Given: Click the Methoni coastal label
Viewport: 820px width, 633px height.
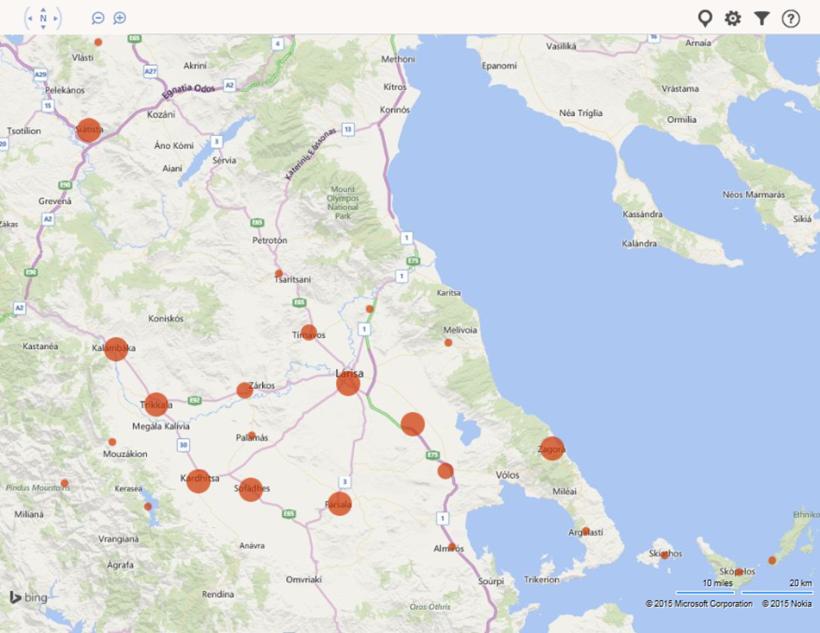Looking at the screenshot, I should (x=398, y=59).
